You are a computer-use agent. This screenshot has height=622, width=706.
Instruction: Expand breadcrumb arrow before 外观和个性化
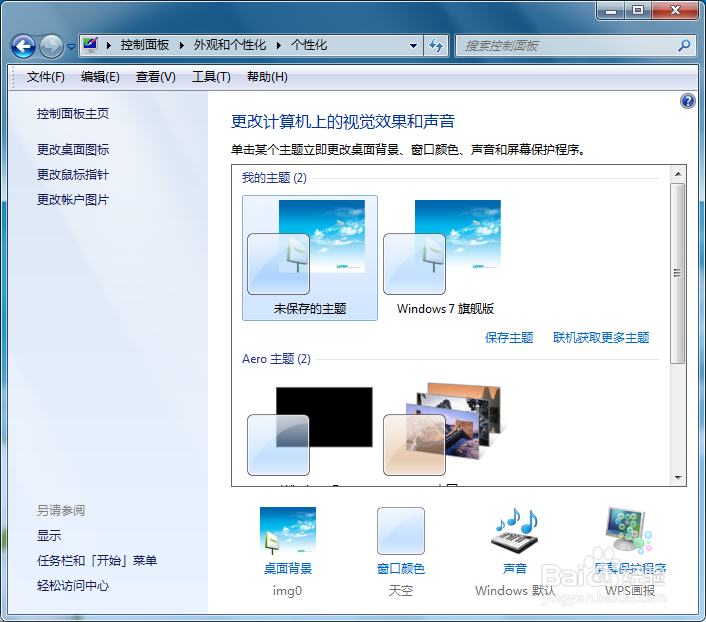point(181,45)
